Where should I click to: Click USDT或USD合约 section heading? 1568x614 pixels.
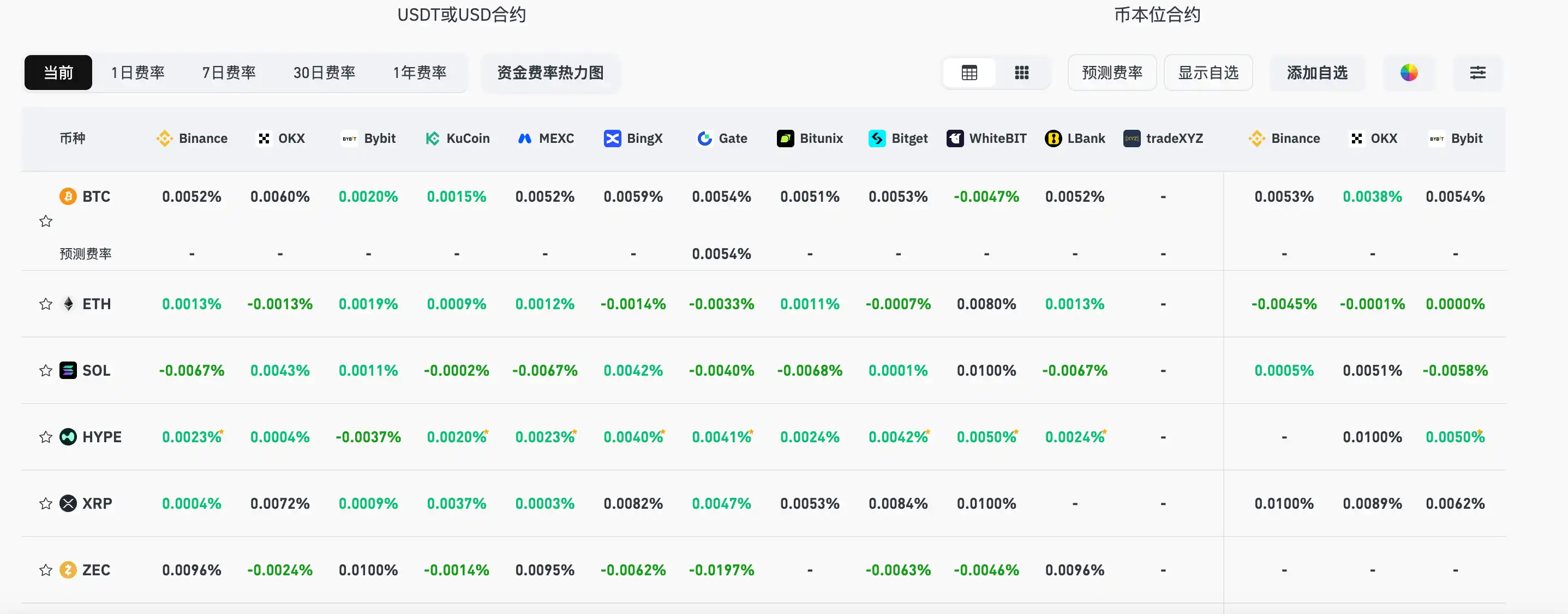(462, 15)
